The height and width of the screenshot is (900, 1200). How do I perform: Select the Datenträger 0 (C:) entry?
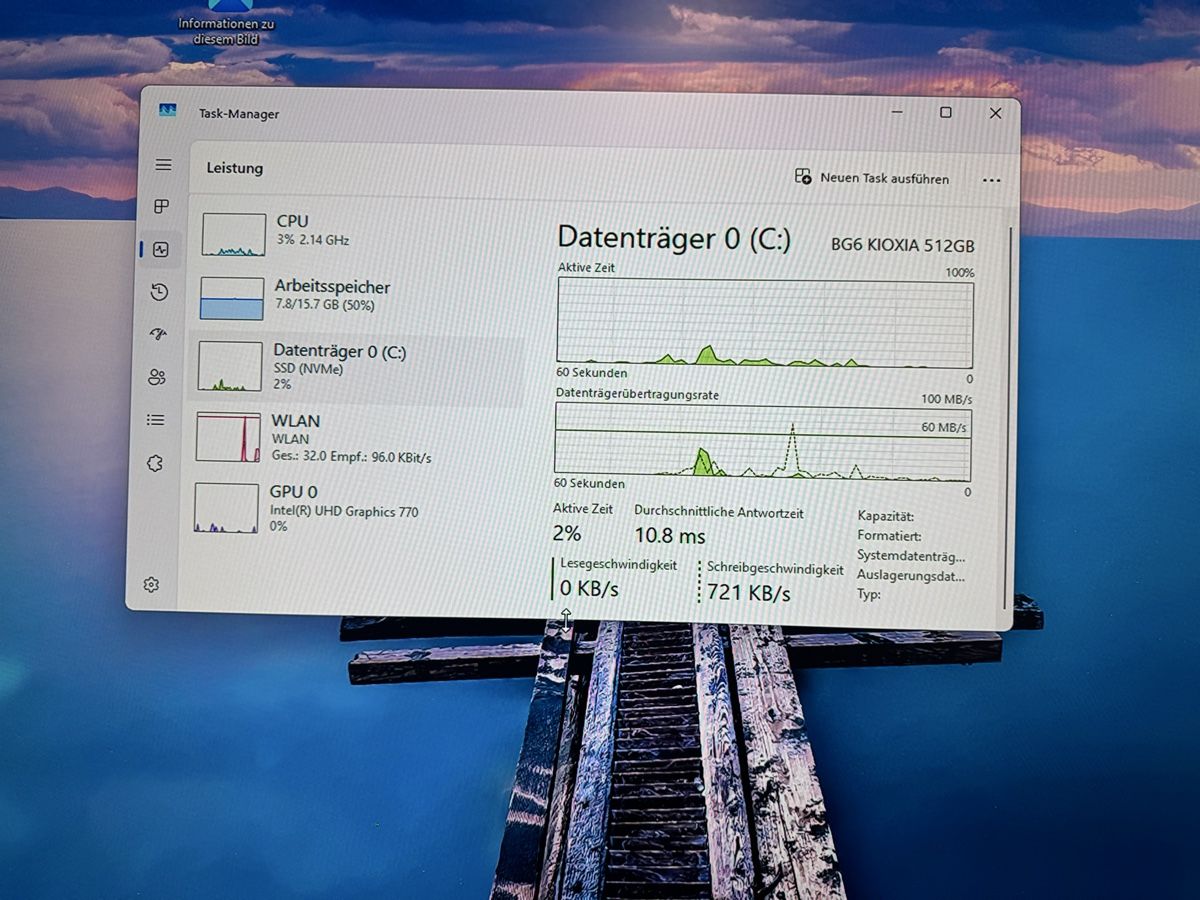356,369
